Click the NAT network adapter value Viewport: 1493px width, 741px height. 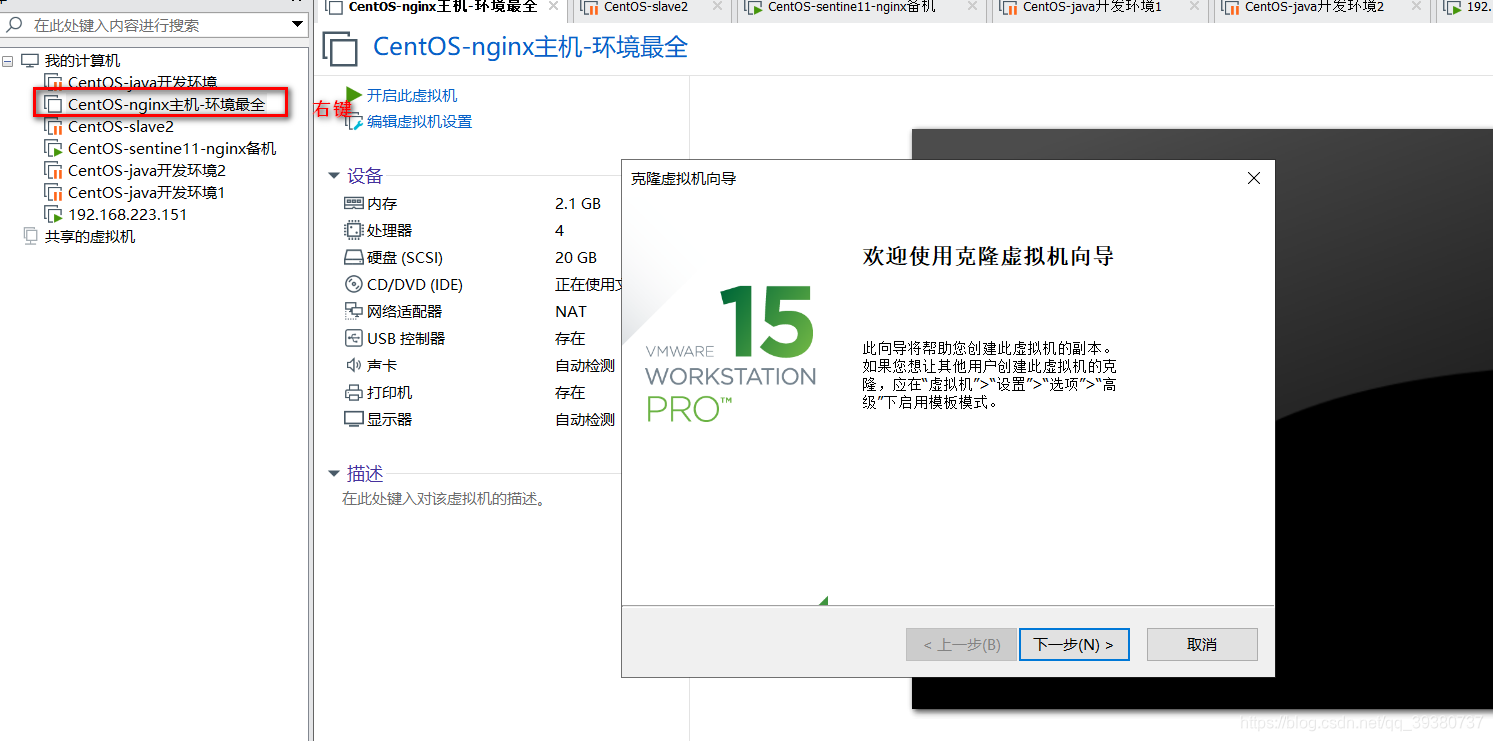pyautogui.click(x=571, y=311)
